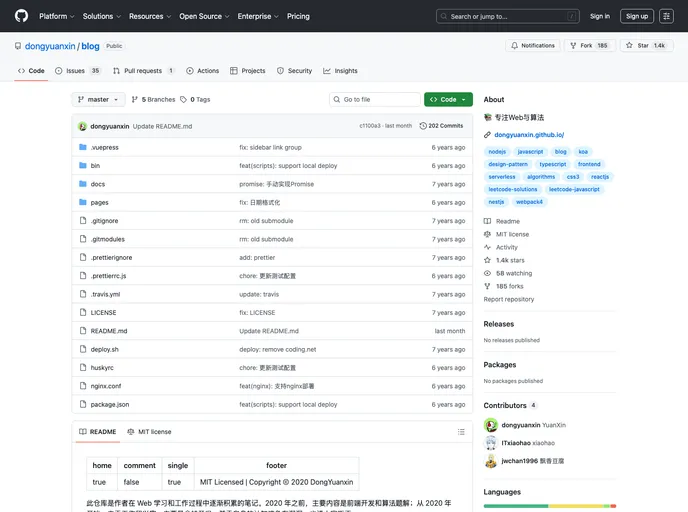This screenshot has width=688, height=512.
Task: Expand the Platform menu
Action: 56,16
